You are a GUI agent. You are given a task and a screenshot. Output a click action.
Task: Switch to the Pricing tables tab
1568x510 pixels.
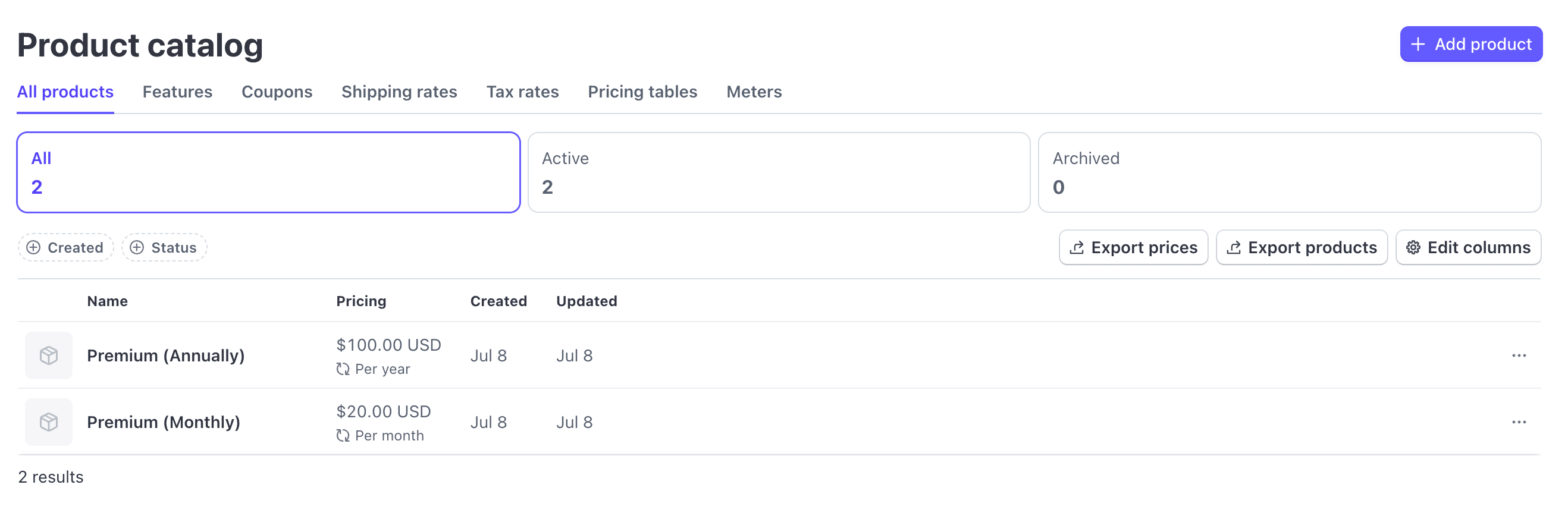[642, 92]
